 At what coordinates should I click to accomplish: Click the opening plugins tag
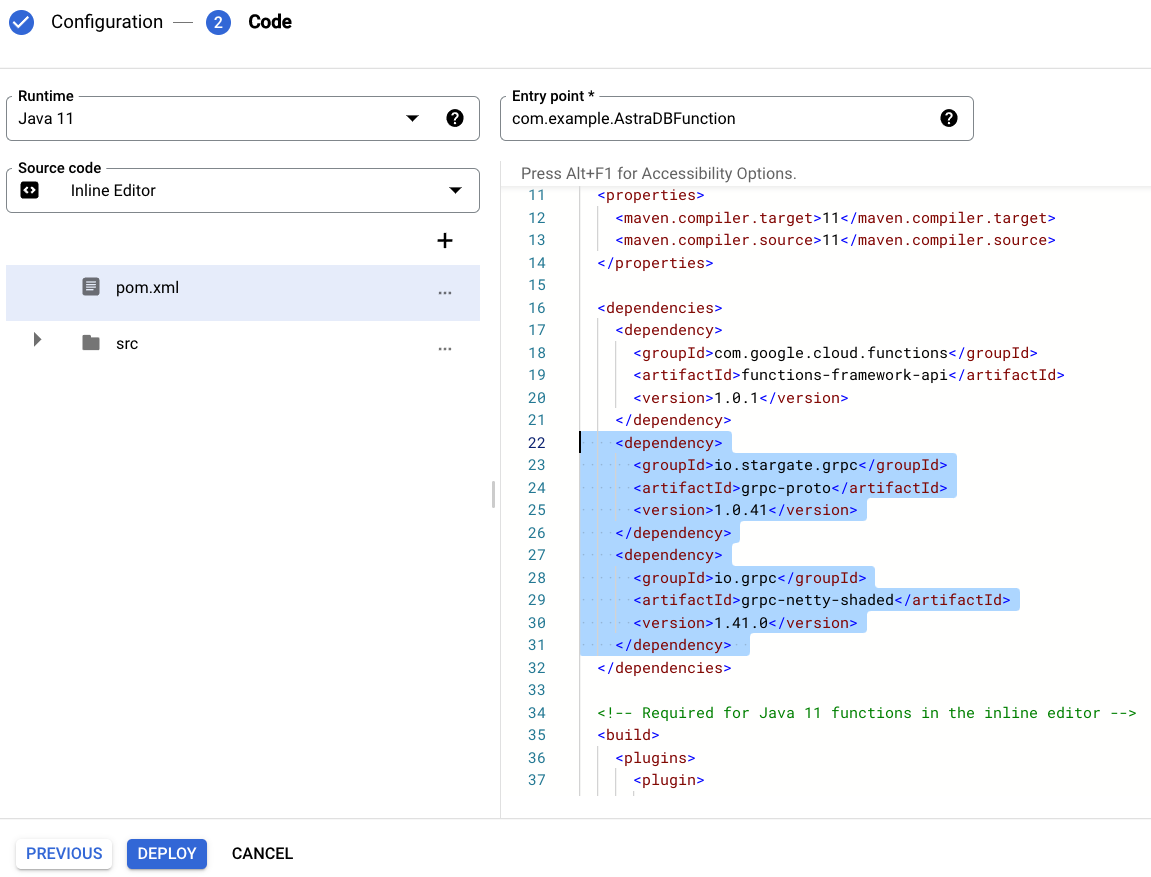click(656, 758)
